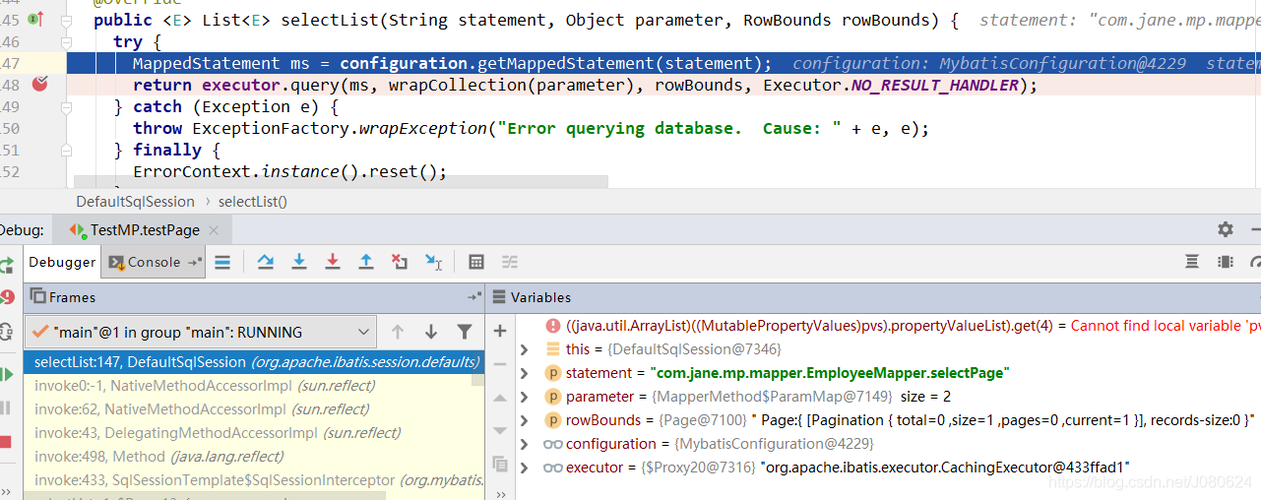
Task: Click the Step Over debugger icon
Action: [x=265, y=262]
